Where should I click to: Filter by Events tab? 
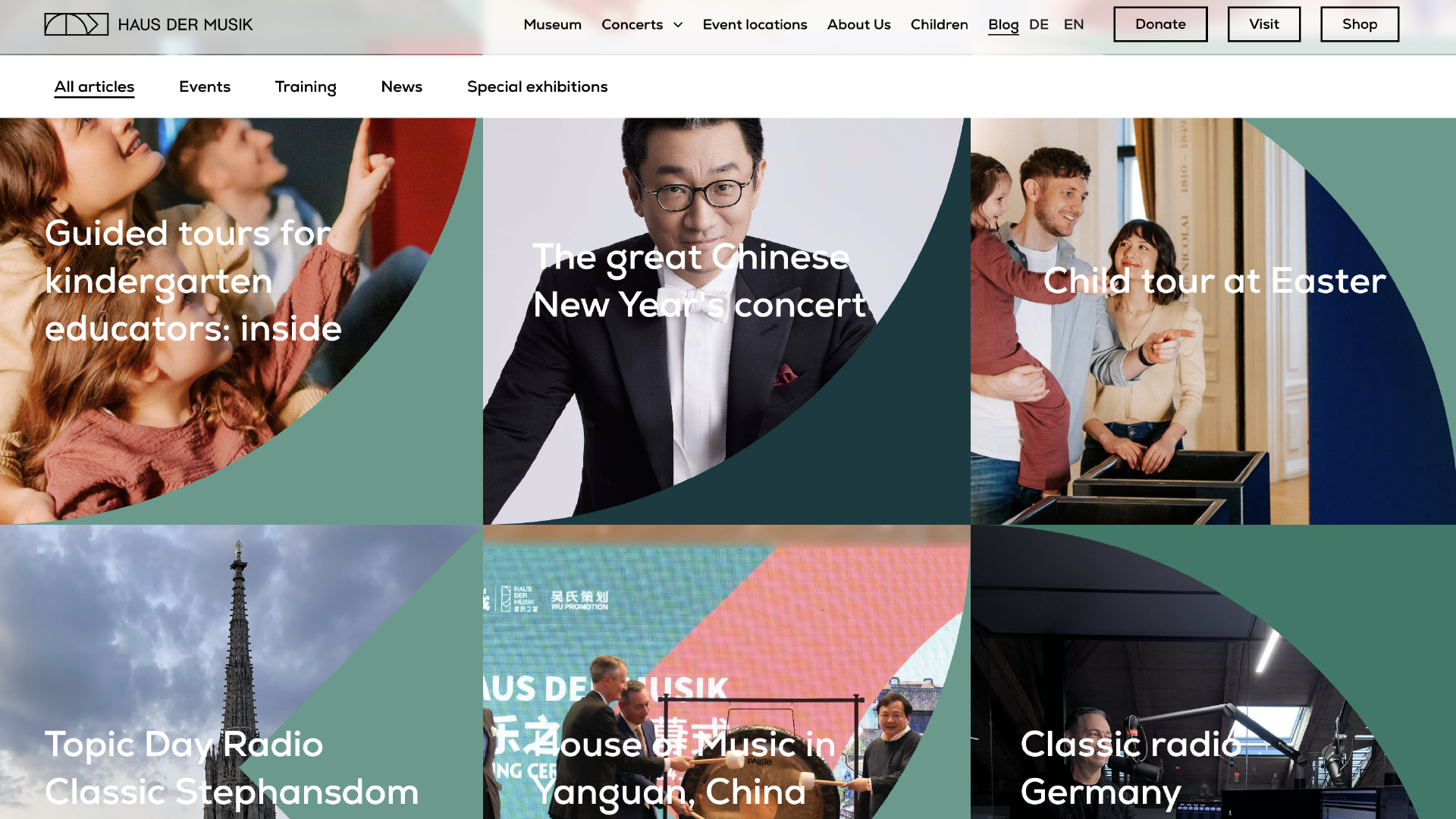click(205, 86)
